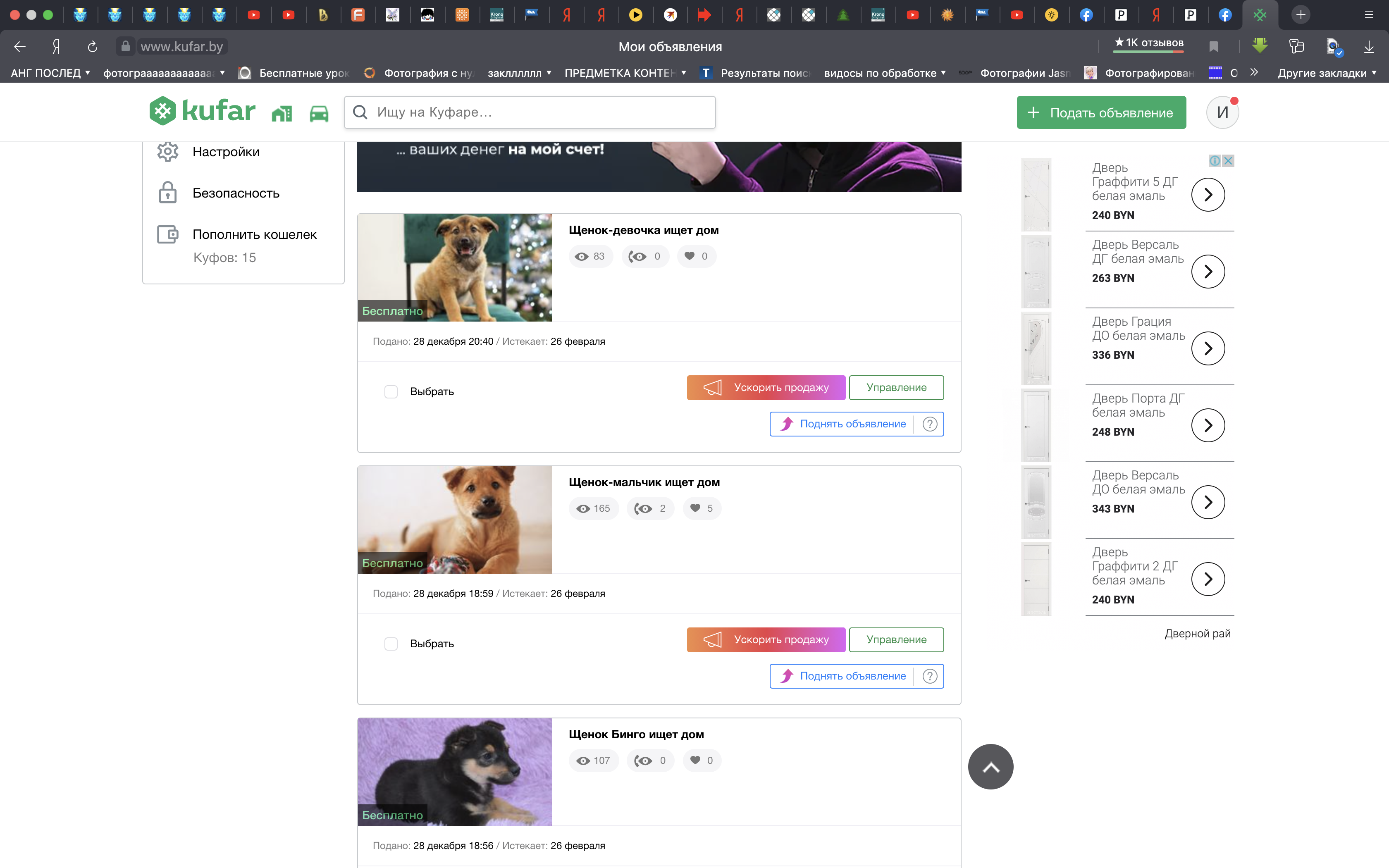Image resolution: width=1389 pixels, height=868 pixels.
Task: Click the scroll-to-top round arrow button
Action: tap(990, 766)
